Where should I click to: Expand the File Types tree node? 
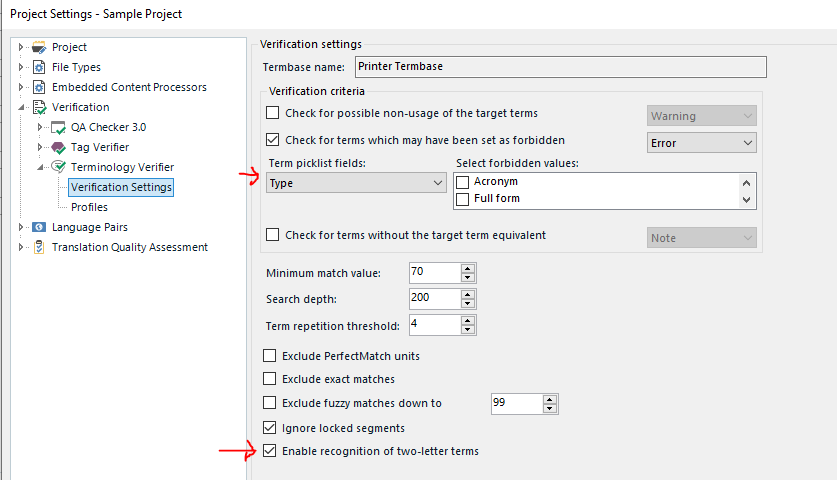pyautogui.click(x=21, y=67)
